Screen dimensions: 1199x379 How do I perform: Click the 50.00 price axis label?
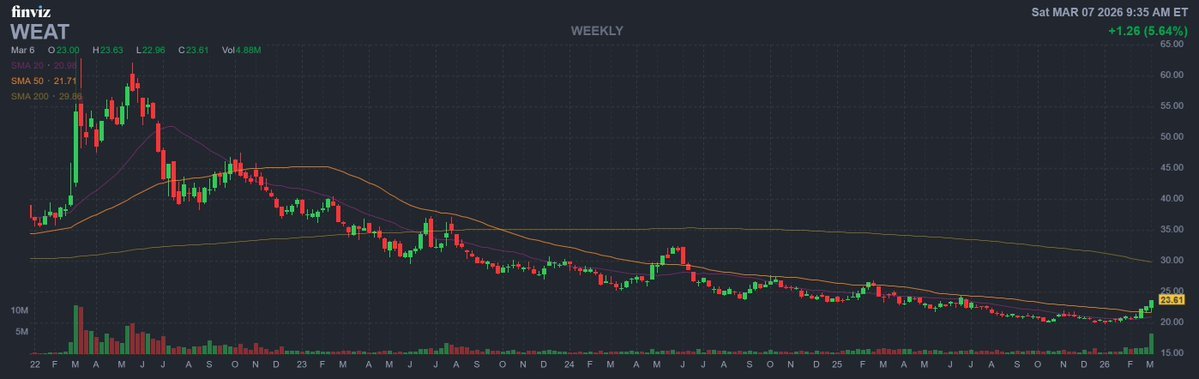tap(1171, 137)
